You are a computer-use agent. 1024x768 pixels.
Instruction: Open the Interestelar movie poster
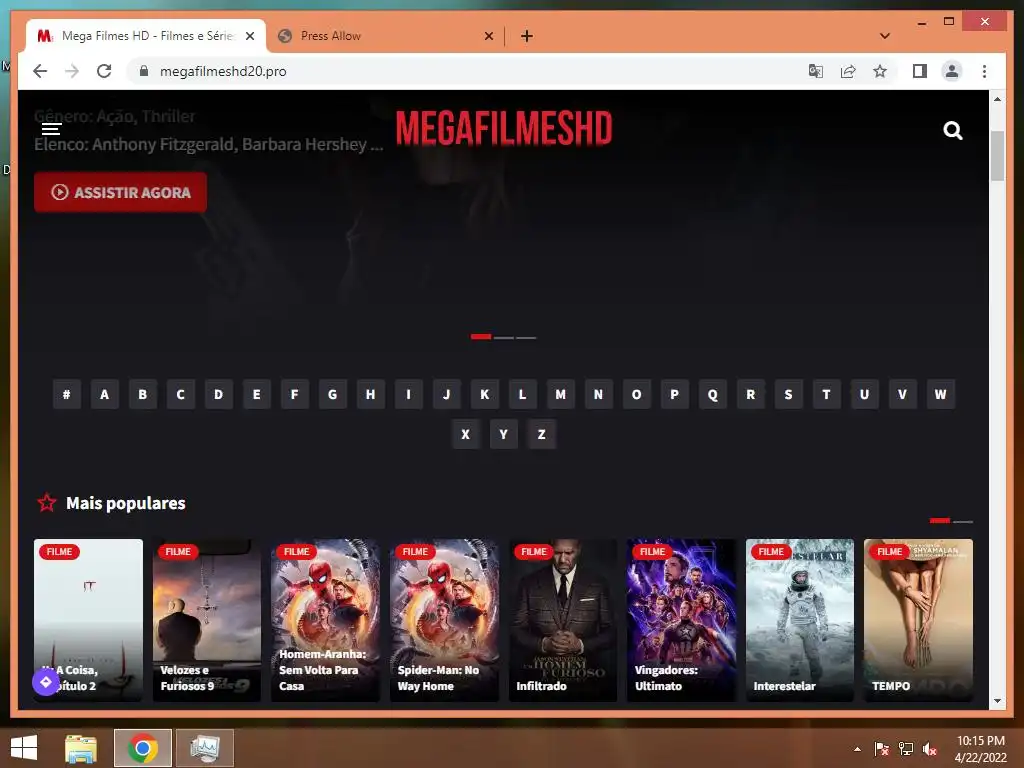click(x=800, y=620)
